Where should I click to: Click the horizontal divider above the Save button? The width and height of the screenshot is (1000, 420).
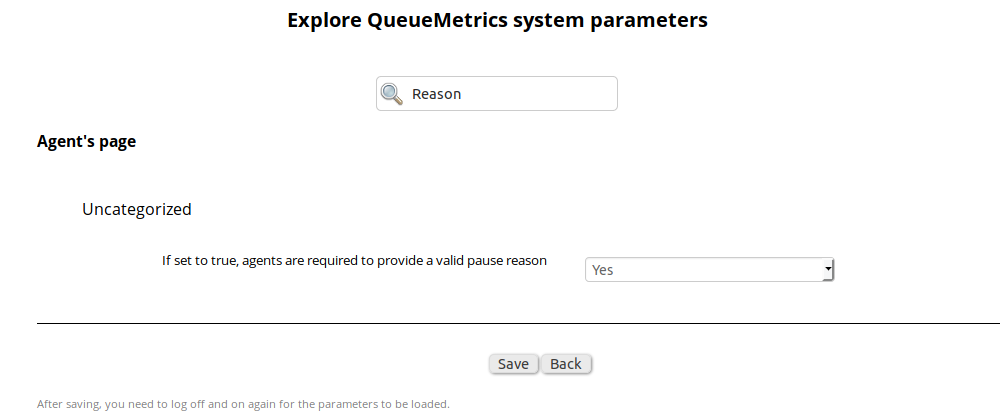click(x=500, y=324)
